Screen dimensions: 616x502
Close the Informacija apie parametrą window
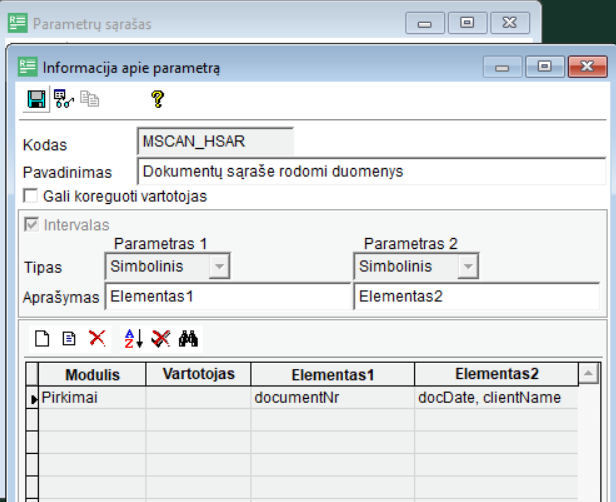click(587, 66)
